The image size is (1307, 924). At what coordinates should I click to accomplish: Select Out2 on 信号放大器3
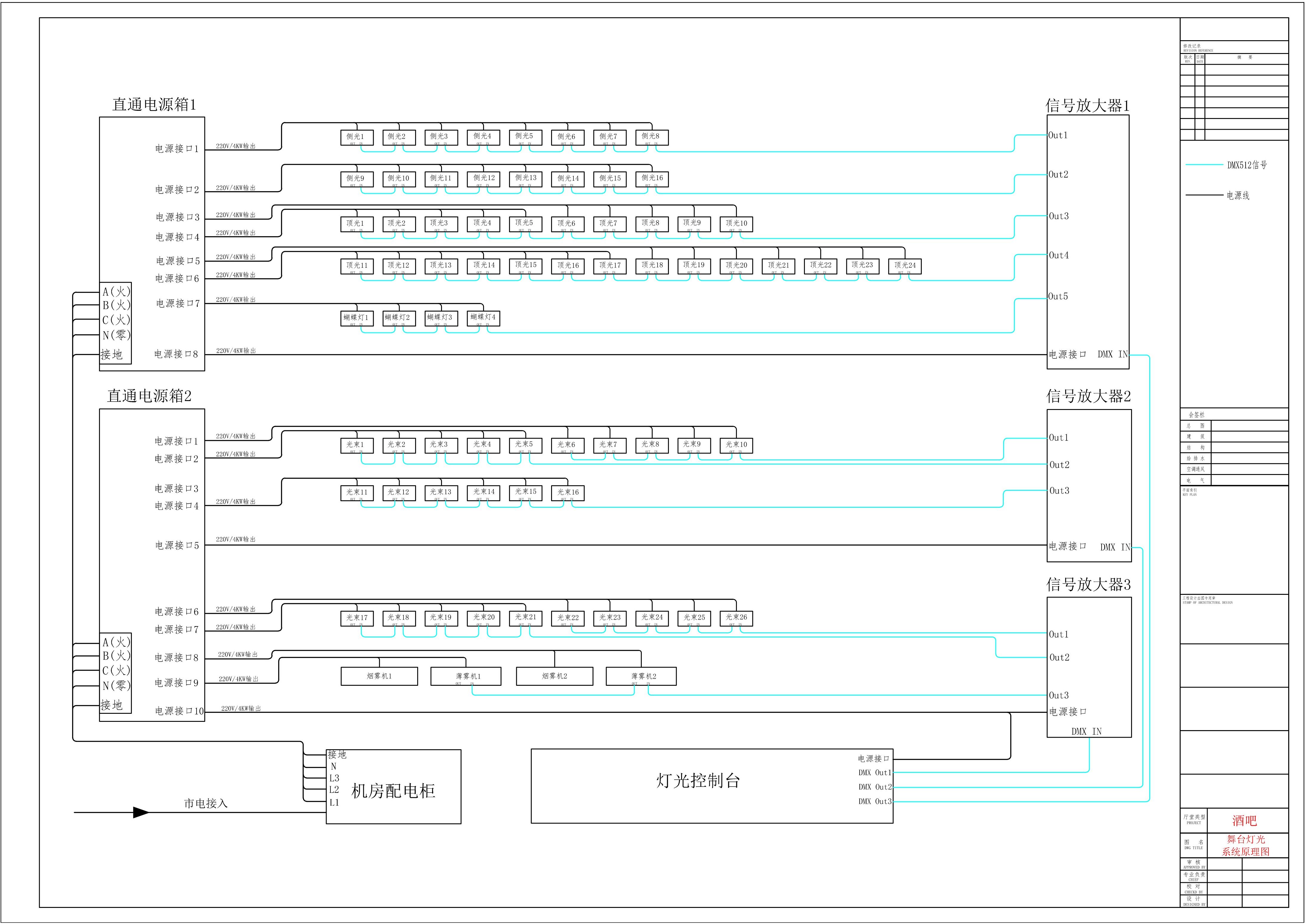[1059, 657]
